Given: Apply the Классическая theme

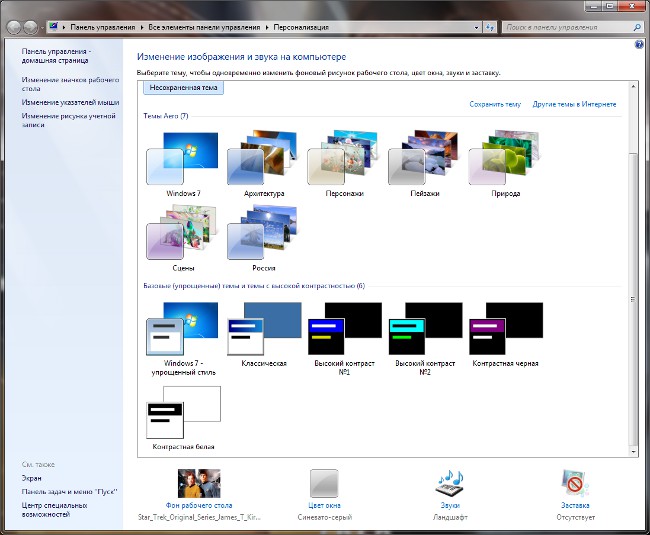Looking at the screenshot, I should point(264,335).
